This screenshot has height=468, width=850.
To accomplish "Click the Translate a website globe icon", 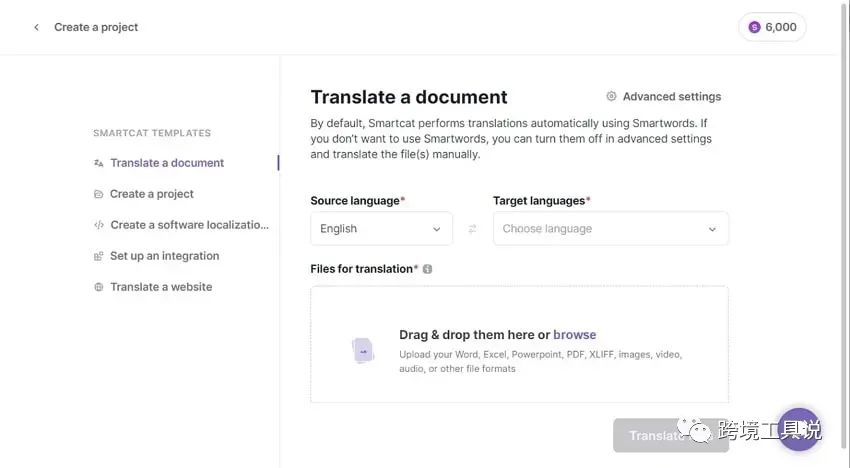I will 98,287.
